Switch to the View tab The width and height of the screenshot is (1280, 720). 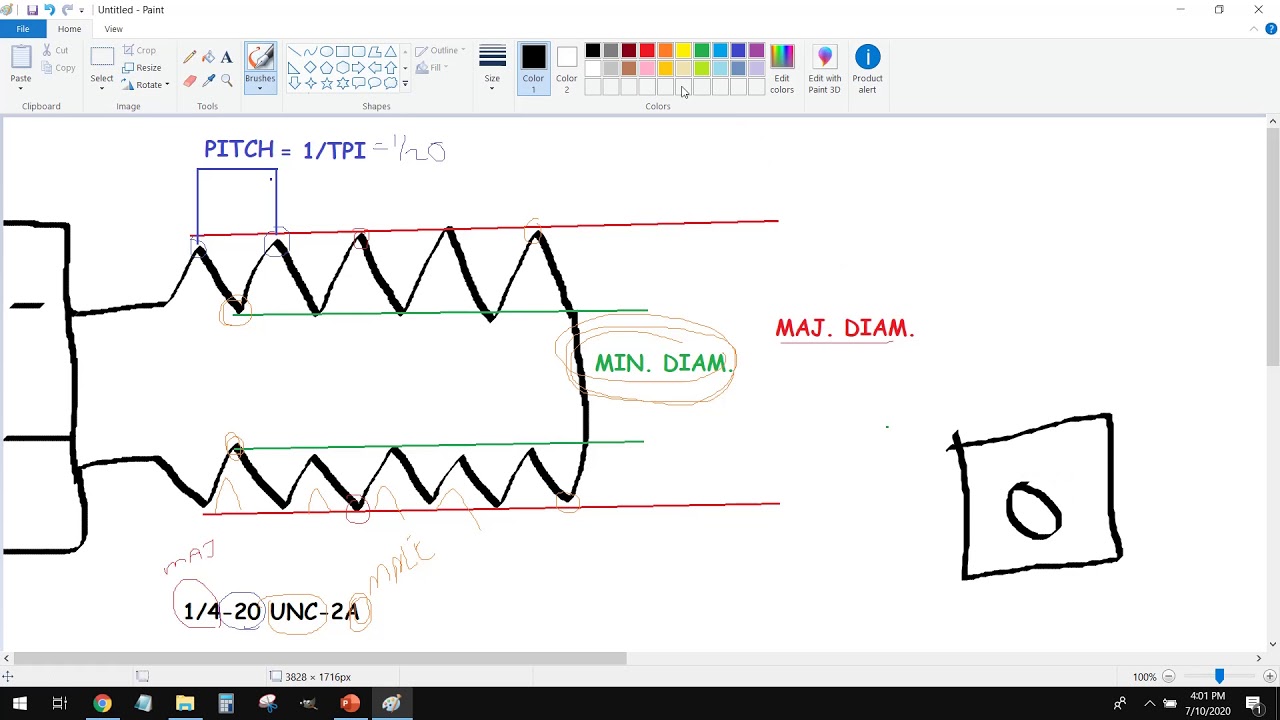113,29
